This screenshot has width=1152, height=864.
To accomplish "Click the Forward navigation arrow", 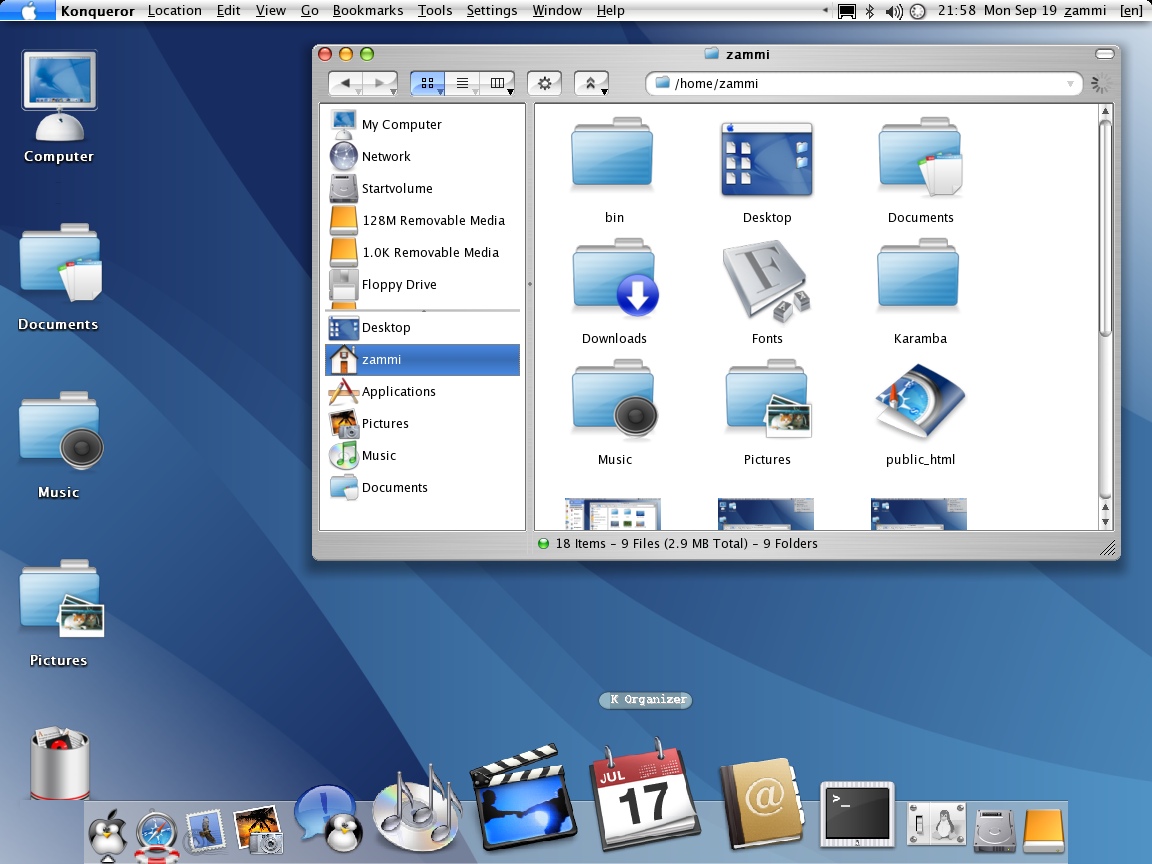I will 381,84.
